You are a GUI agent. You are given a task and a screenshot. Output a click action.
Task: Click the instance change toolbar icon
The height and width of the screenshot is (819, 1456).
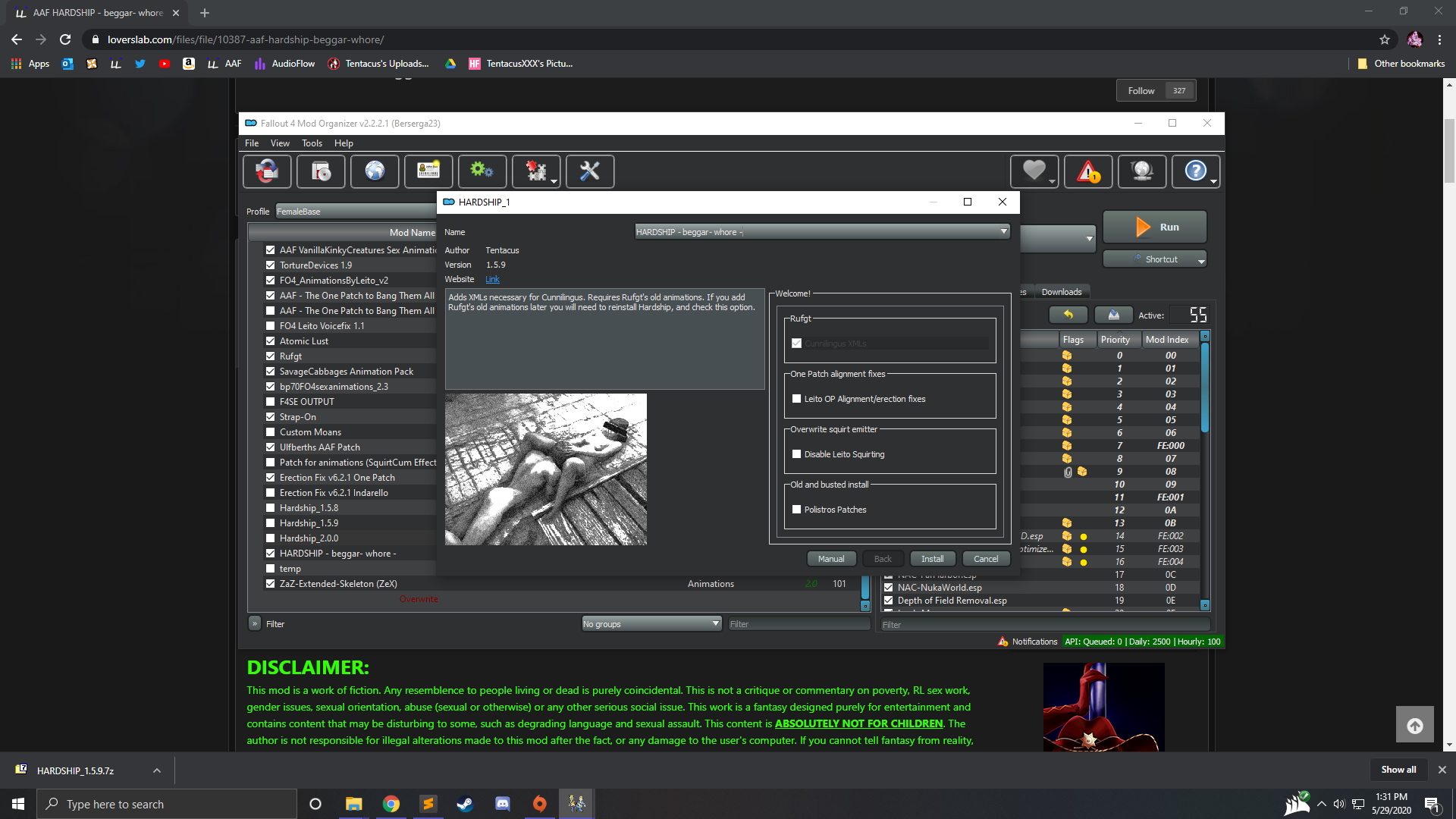coord(267,171)
